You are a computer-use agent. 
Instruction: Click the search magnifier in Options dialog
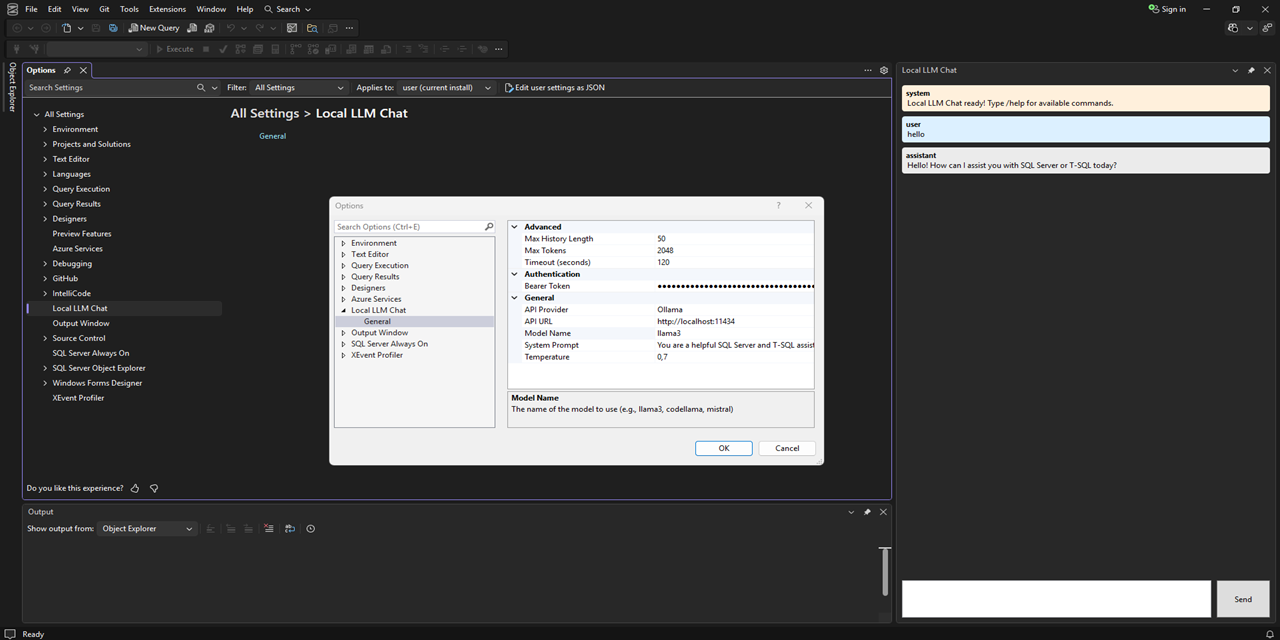coord(489,227)
